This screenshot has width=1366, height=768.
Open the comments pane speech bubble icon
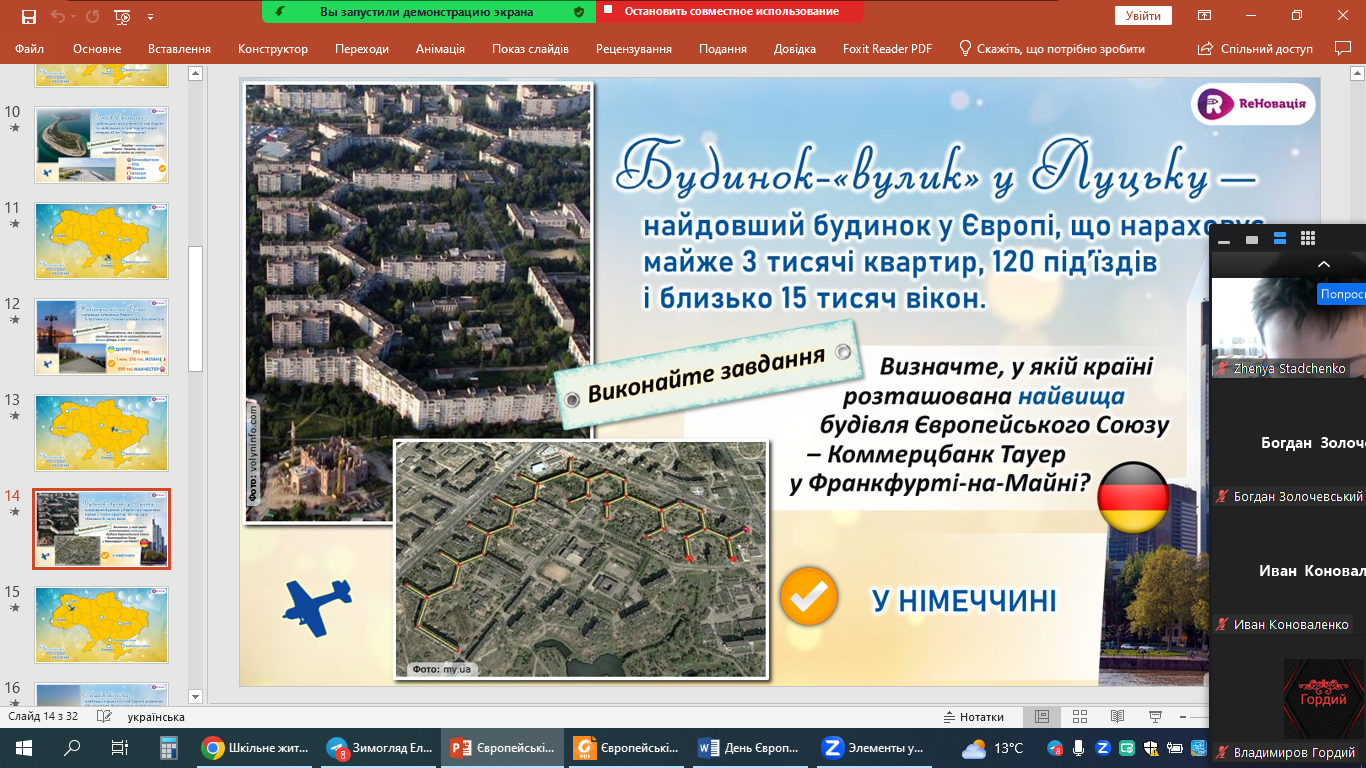(1343, 48)
